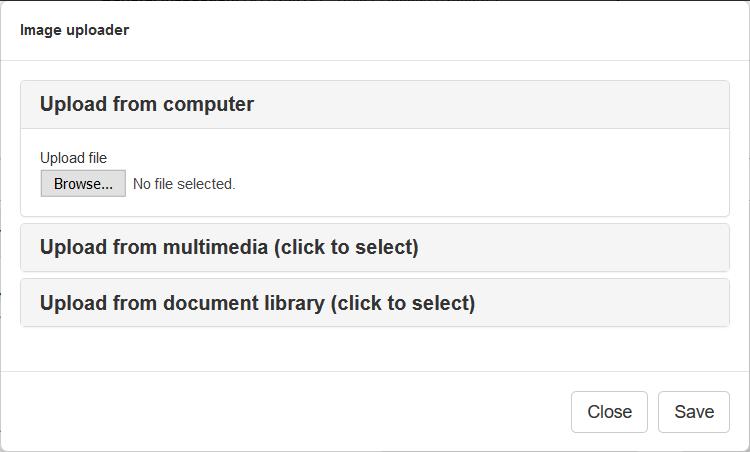The image size is (750, 452).
Task: Click the 'Upload file' label
Action: (73, 157)
